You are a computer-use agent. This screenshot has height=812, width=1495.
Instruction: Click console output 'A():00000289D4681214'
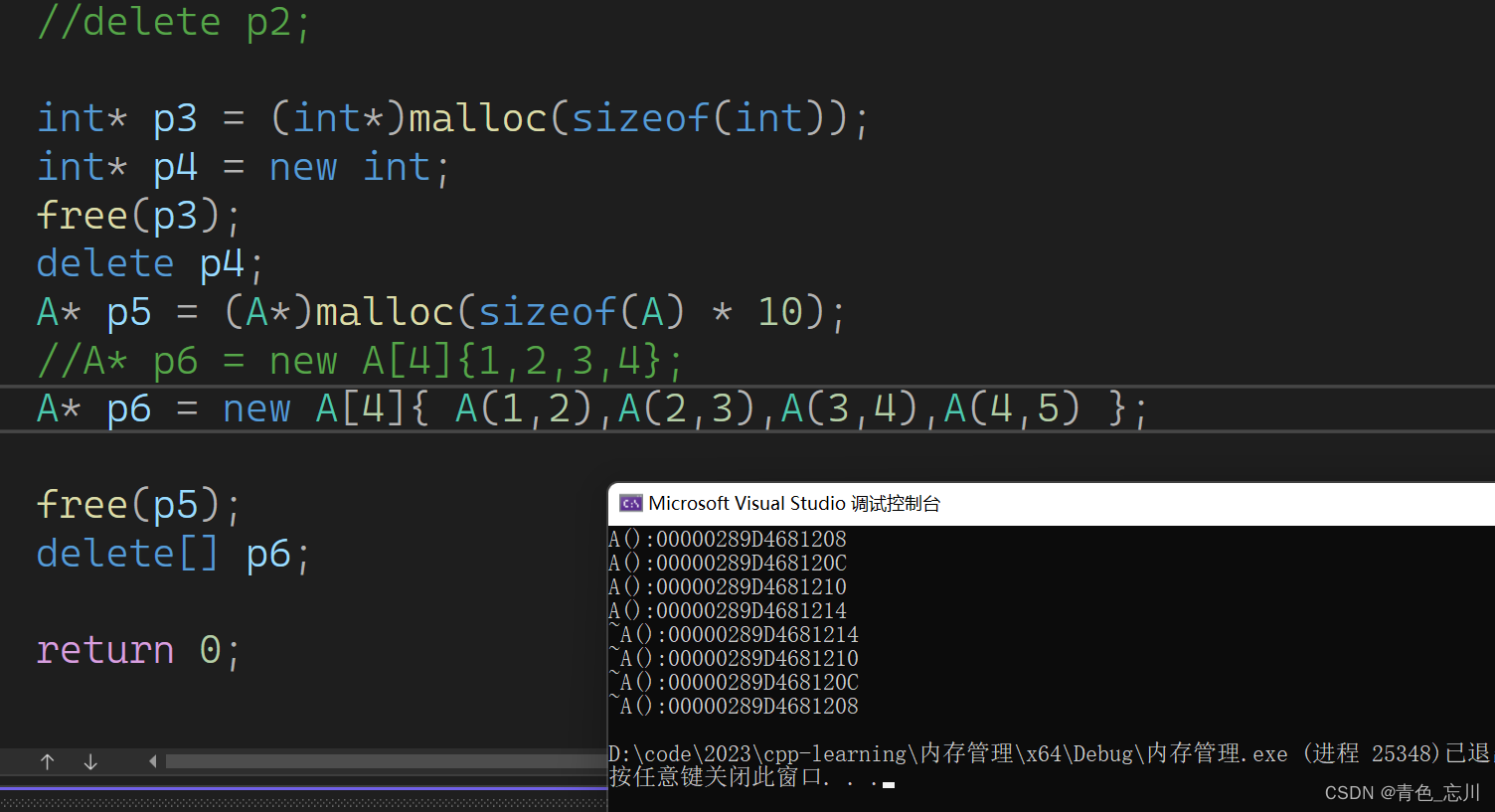point(728,610)
